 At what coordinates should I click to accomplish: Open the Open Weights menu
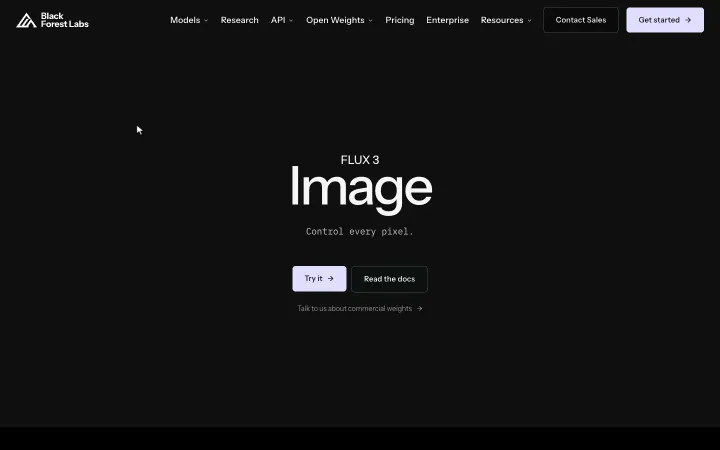point(335,20)
